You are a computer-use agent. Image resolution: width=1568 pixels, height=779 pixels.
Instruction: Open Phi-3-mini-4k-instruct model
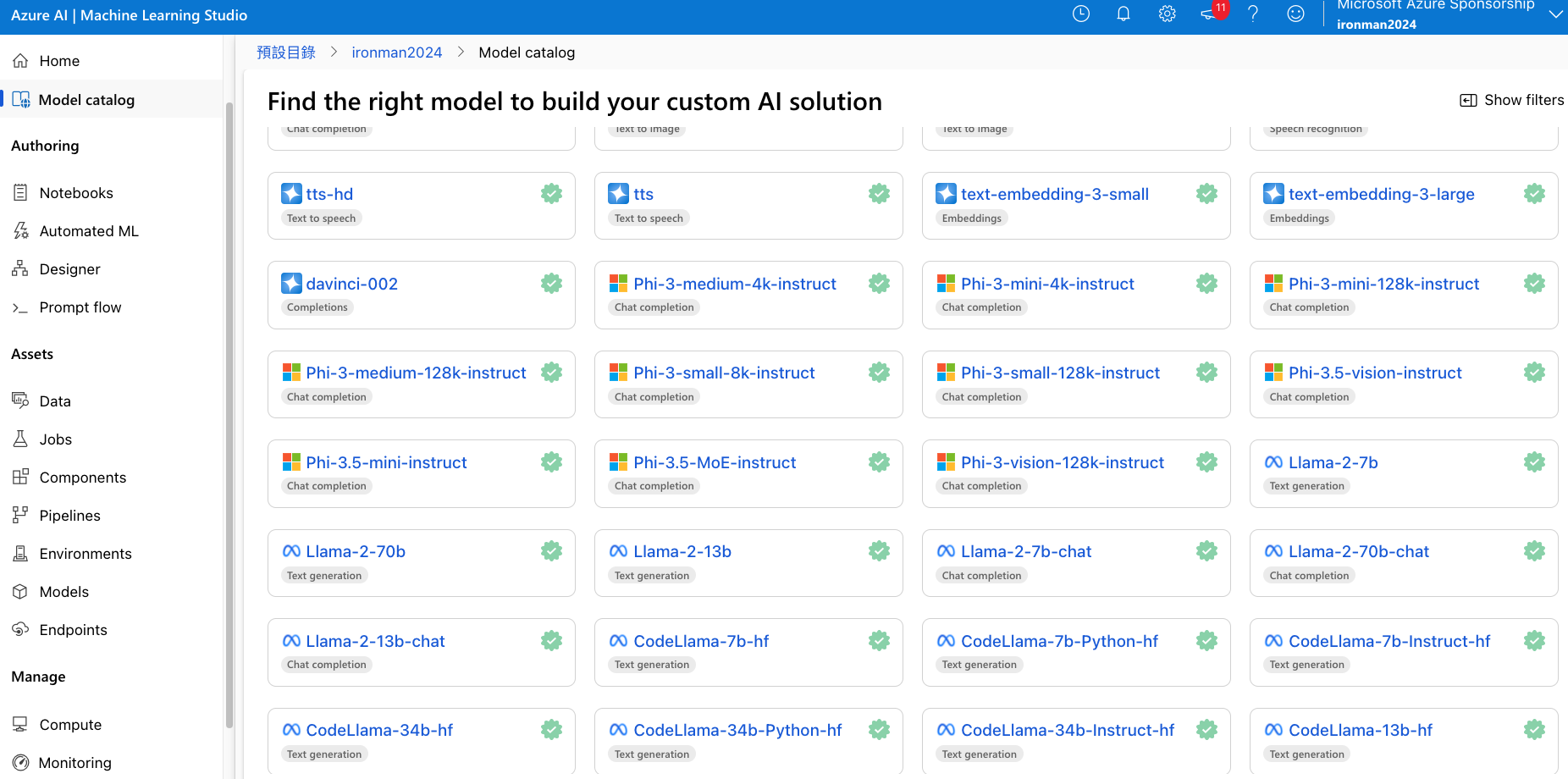click(1047, 284)
